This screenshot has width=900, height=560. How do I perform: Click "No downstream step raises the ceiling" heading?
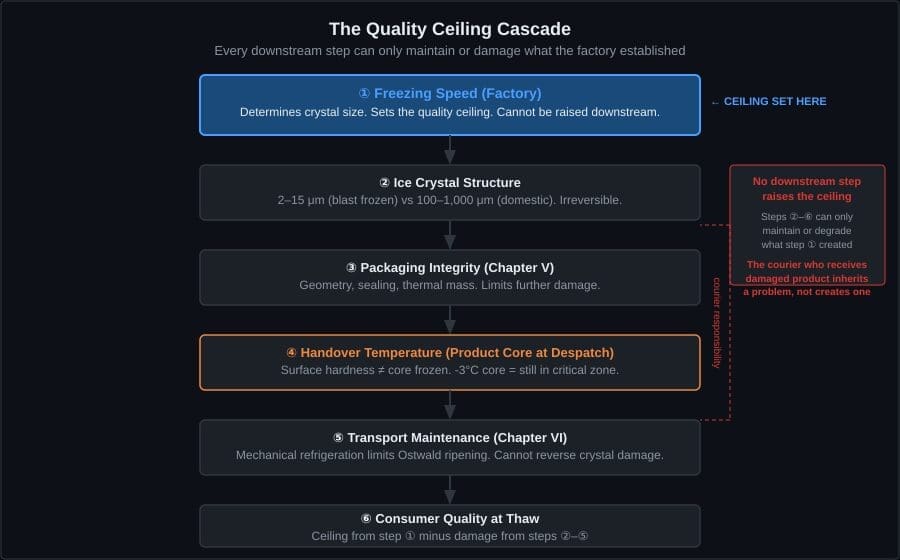[807, 189]
